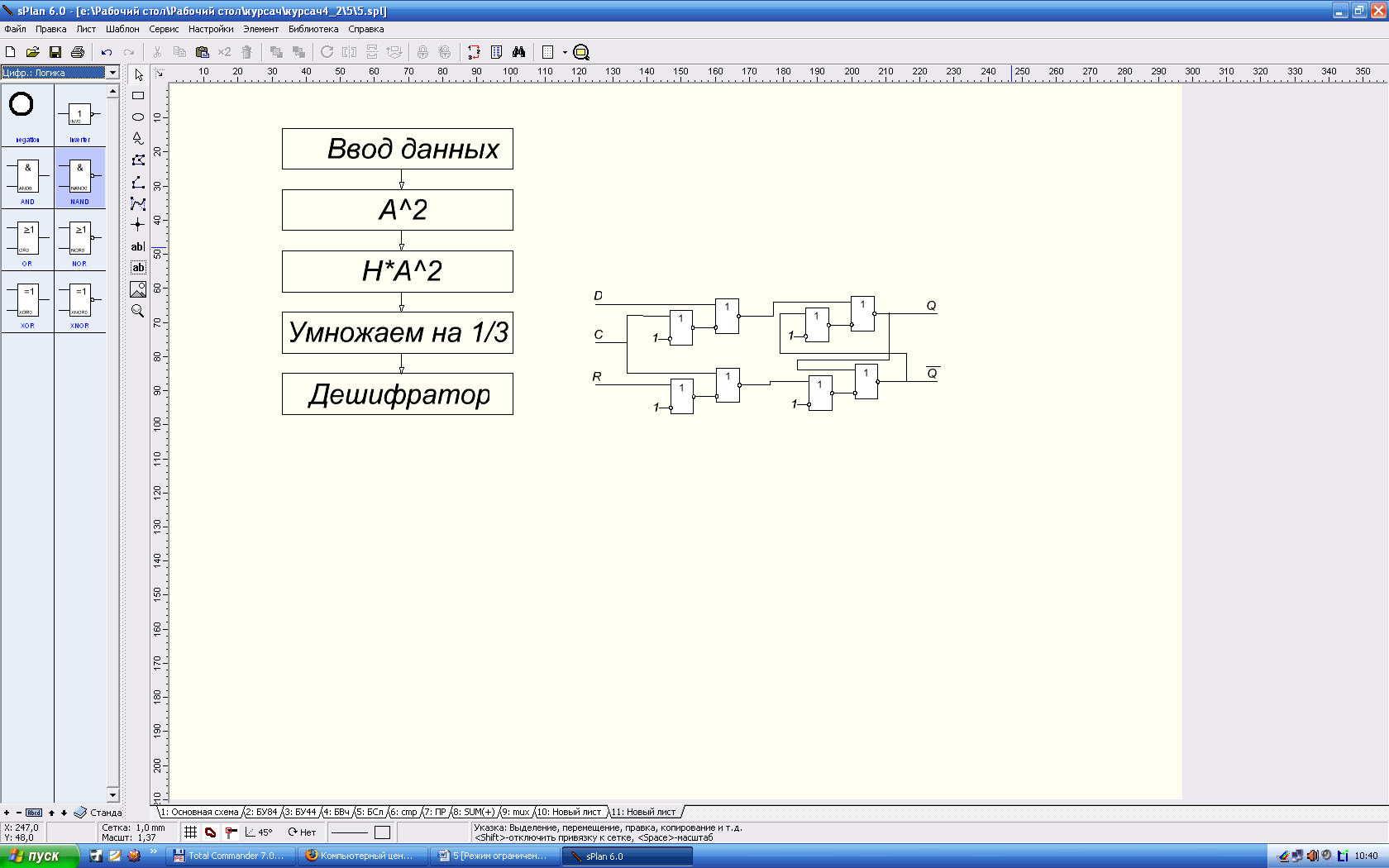Pick the XNOR gate component

(80, 302)
